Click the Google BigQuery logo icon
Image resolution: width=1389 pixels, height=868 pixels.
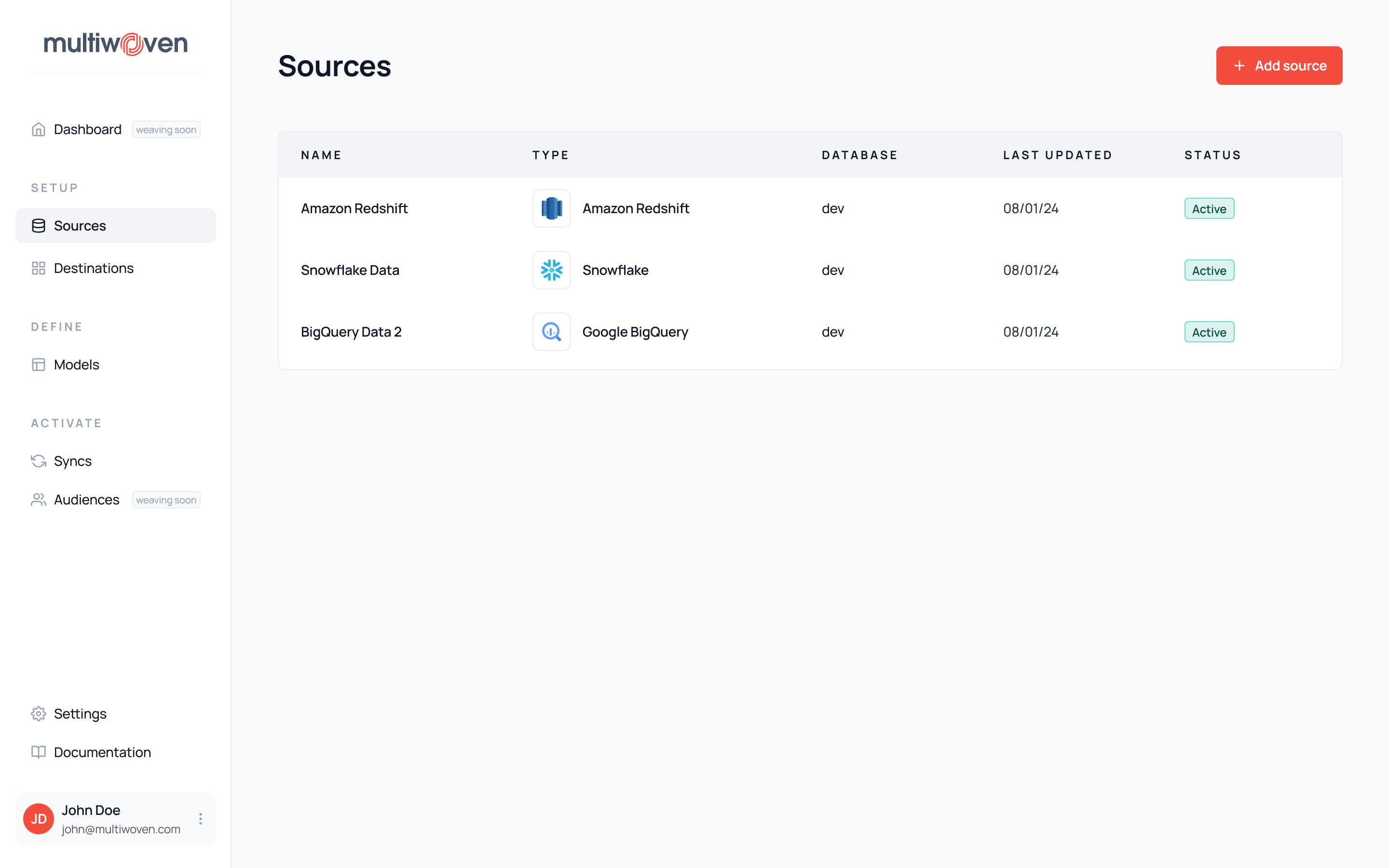pos(551,332)
